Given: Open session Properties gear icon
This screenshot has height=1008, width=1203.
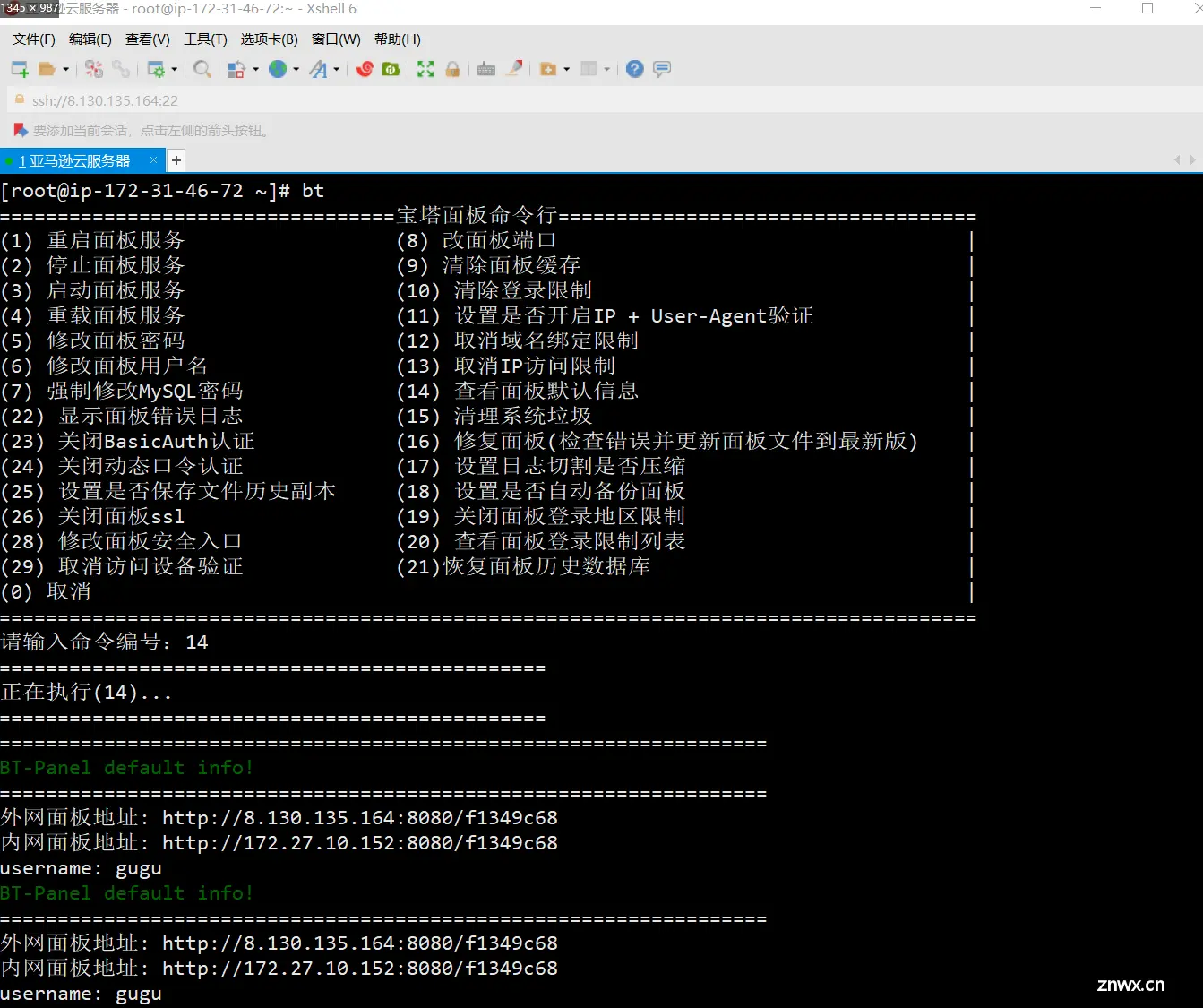Looking at the screenshot, I should pos(156,69).
